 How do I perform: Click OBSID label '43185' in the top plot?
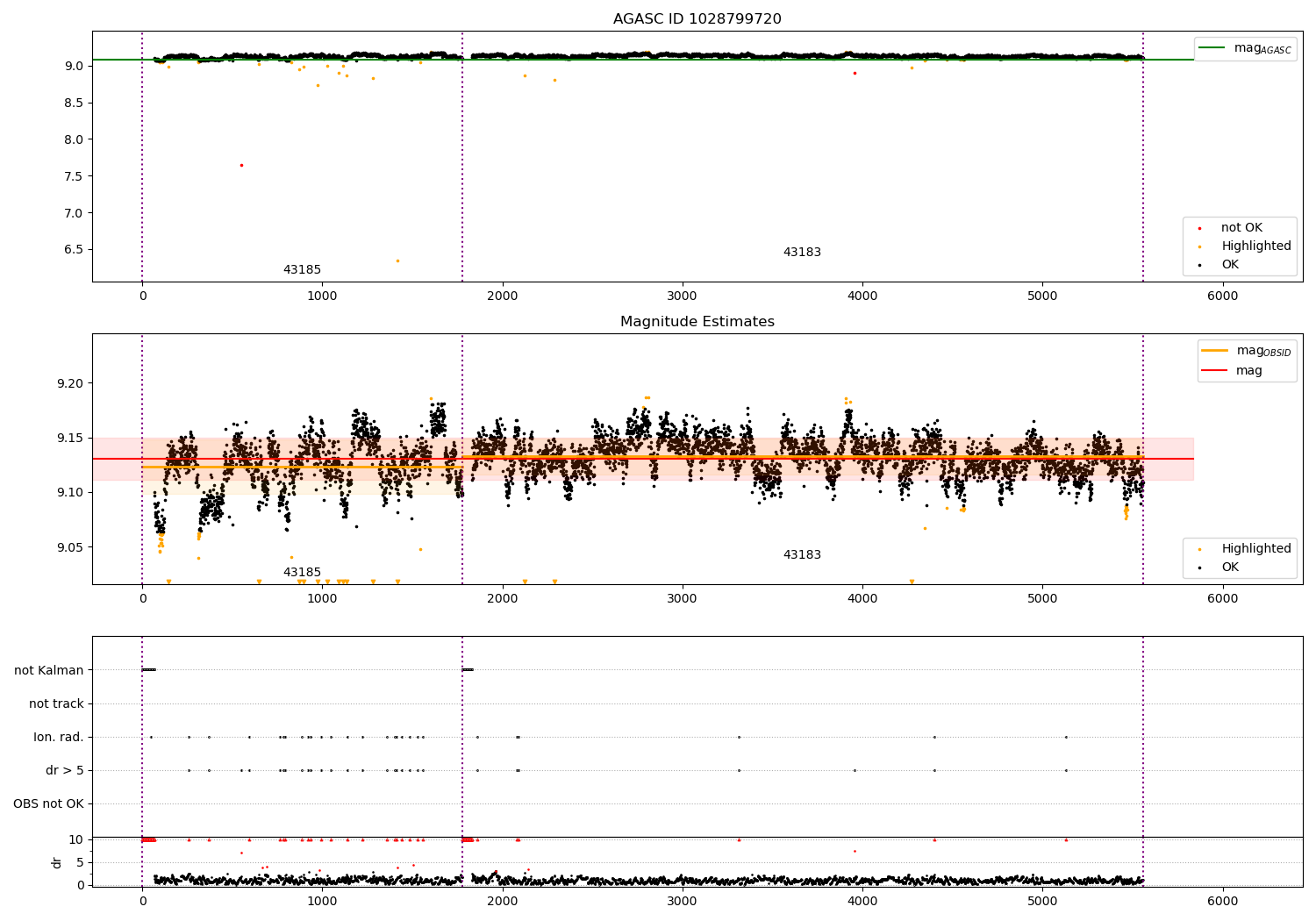(x=302, y=270)
